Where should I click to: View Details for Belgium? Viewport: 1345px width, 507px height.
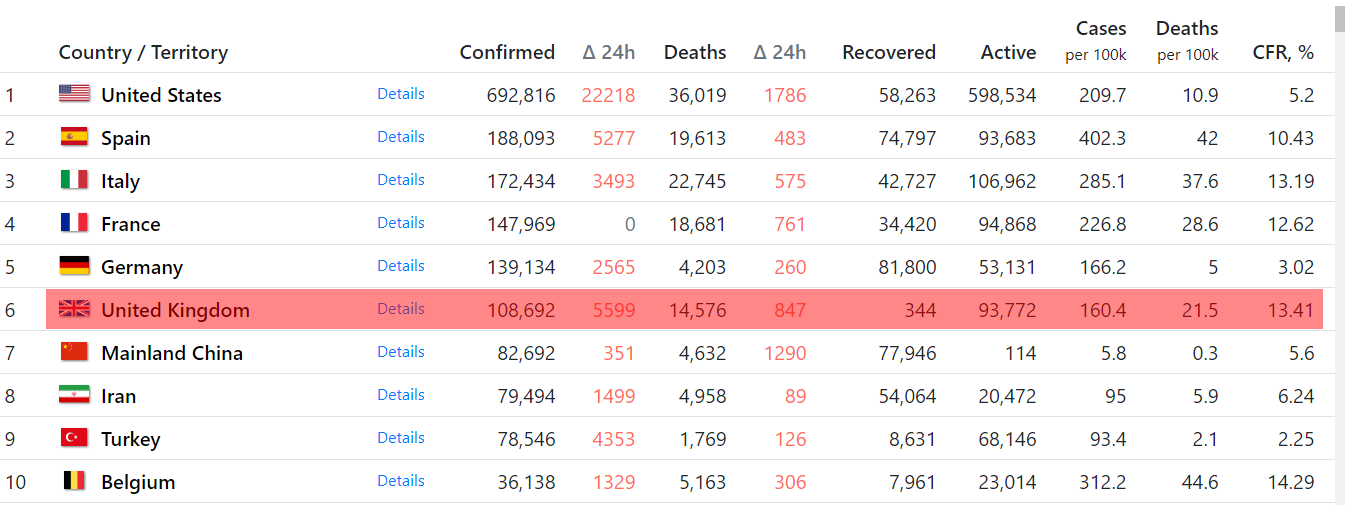click(401, 481)
